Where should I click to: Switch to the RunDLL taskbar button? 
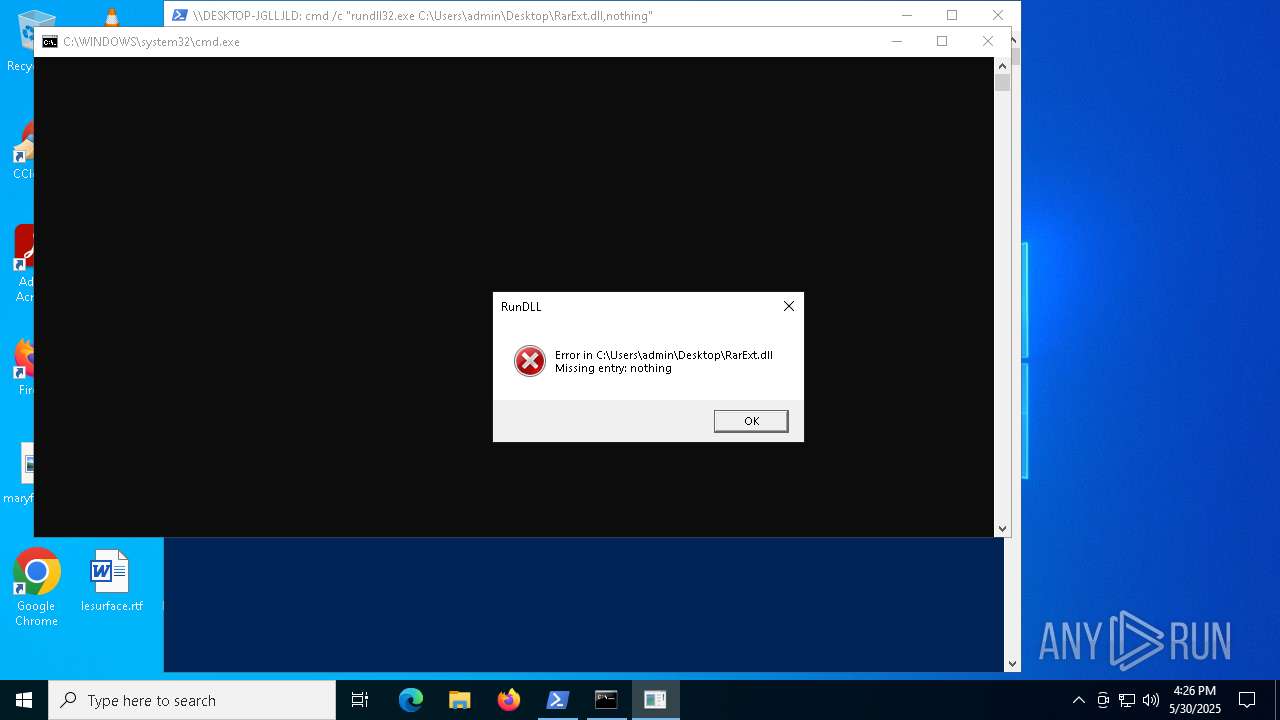click(x=655, y=700)
